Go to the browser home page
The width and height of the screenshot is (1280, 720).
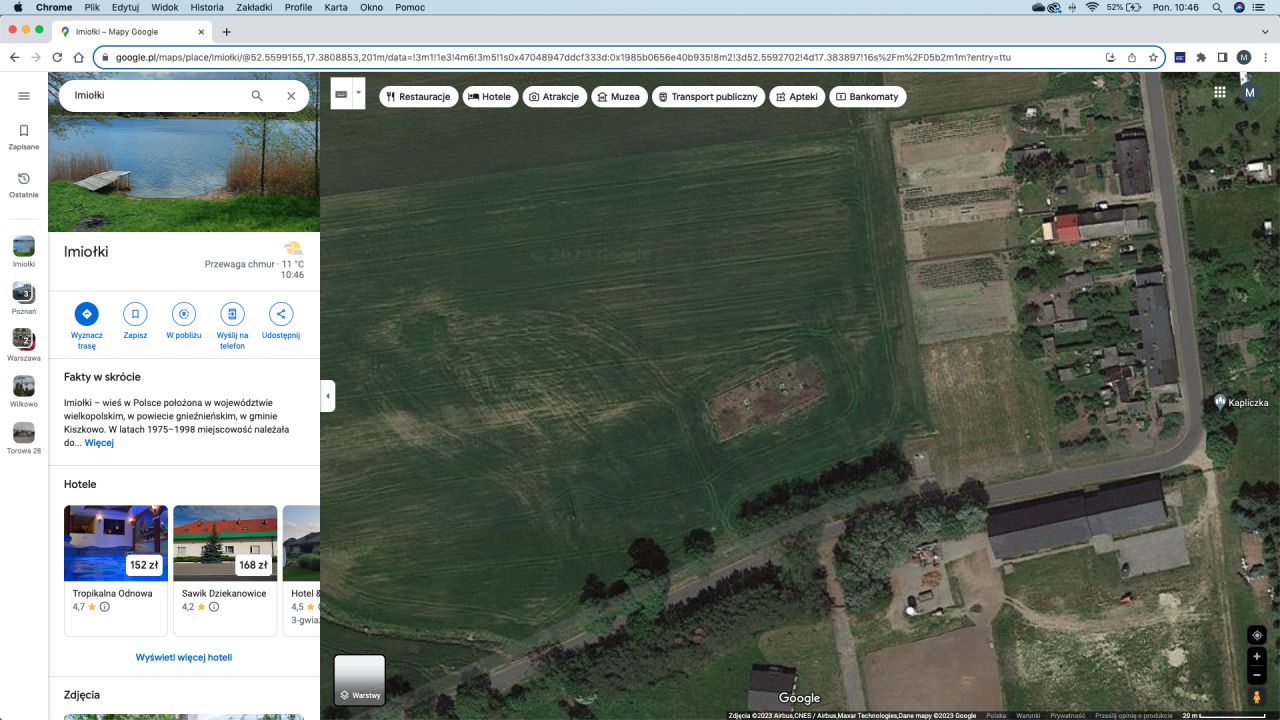(78, 57)
